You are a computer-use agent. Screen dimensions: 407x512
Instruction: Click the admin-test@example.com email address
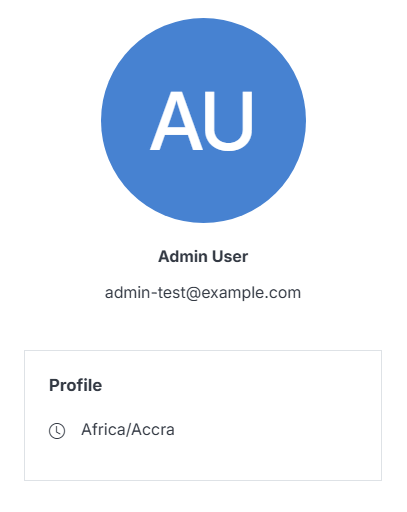(203, 293)
